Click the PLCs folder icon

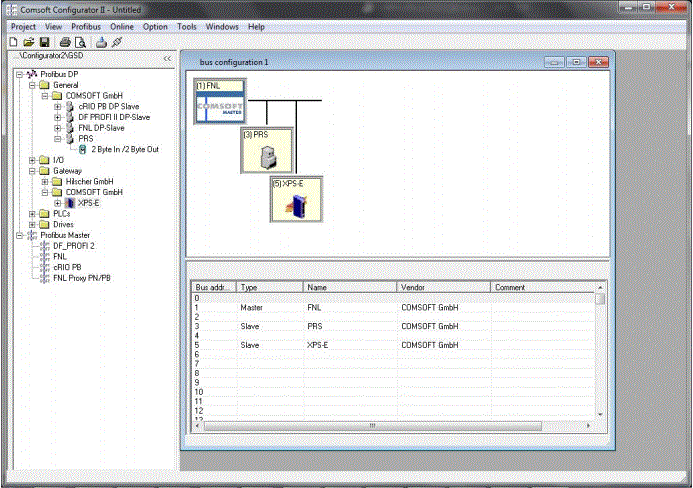click(x=44, y=214)
